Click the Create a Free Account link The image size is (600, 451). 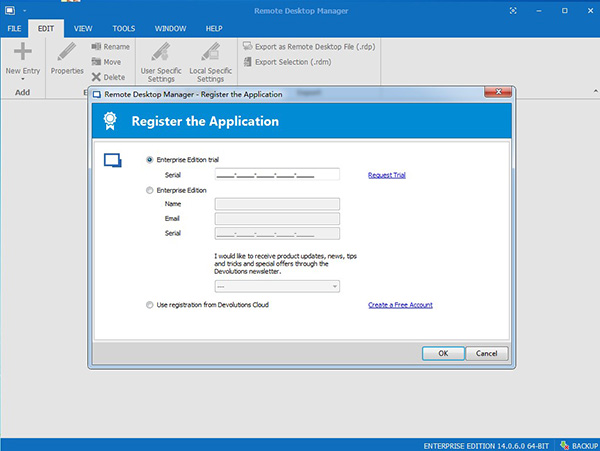click(x=400, y=305)
